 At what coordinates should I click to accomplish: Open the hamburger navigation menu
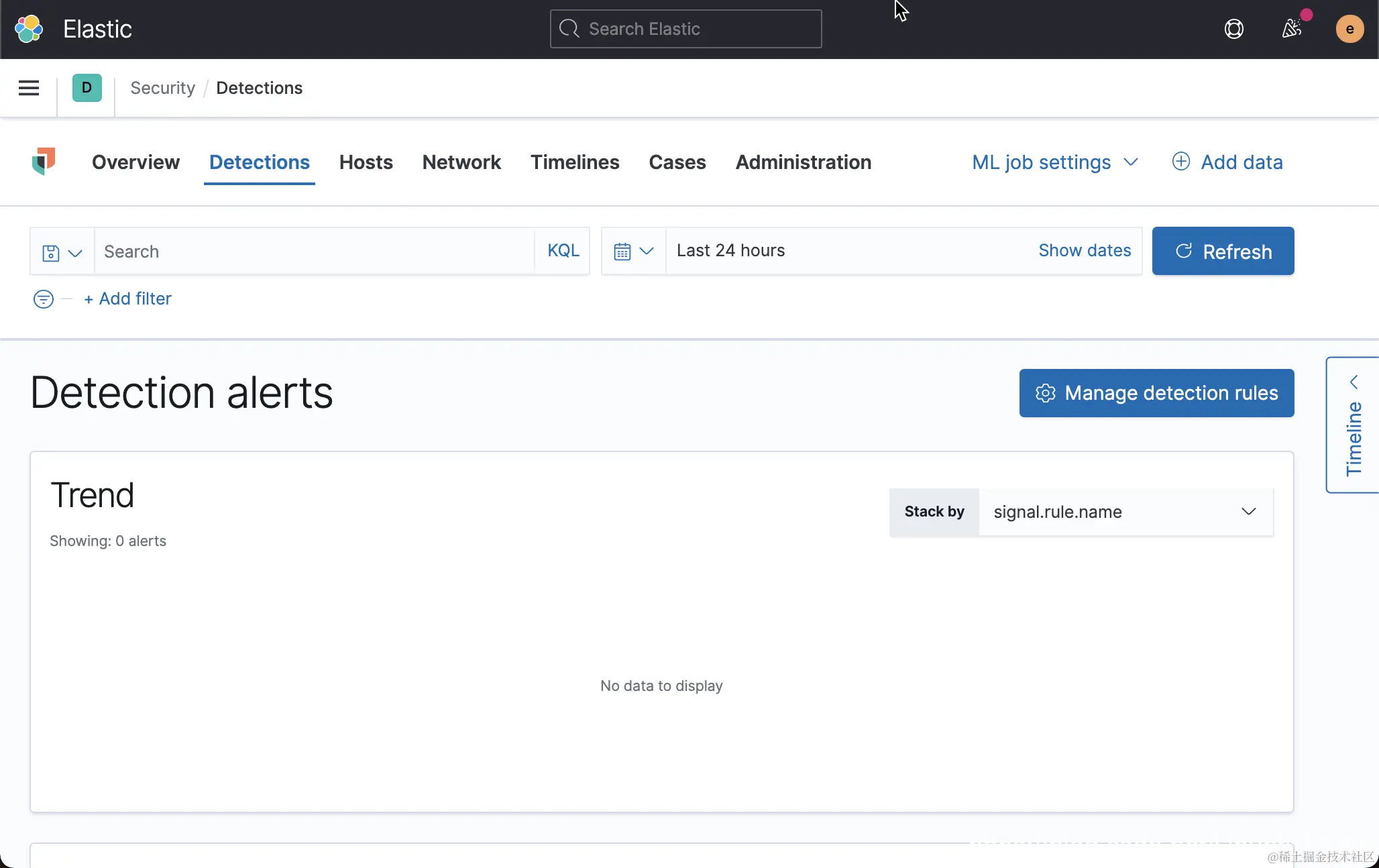click(x=29, y=88)
